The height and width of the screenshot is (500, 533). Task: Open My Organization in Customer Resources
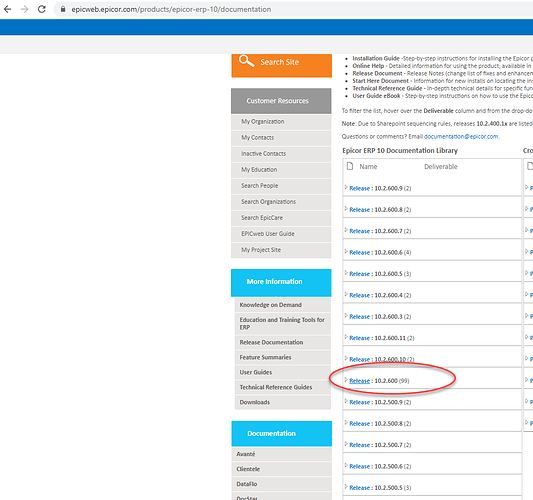click(x=281, y=122)
